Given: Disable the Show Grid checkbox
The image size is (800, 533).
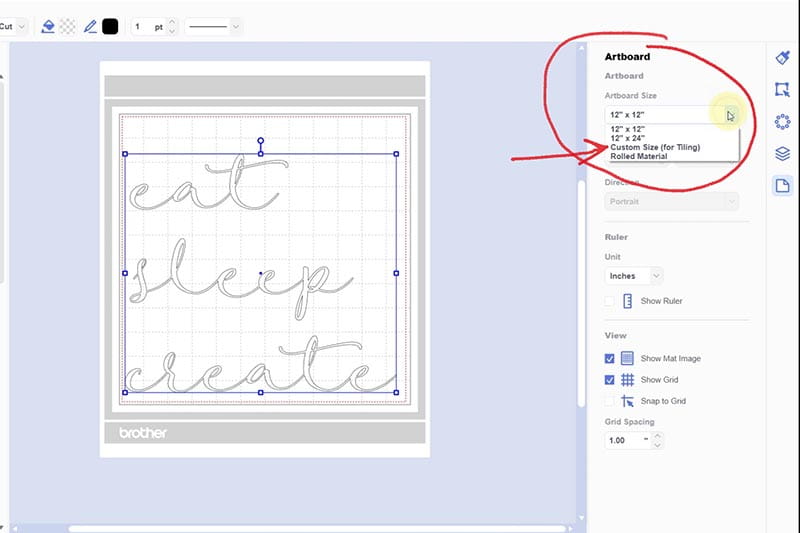Looking at the screenshot, I should pos(610,380).
